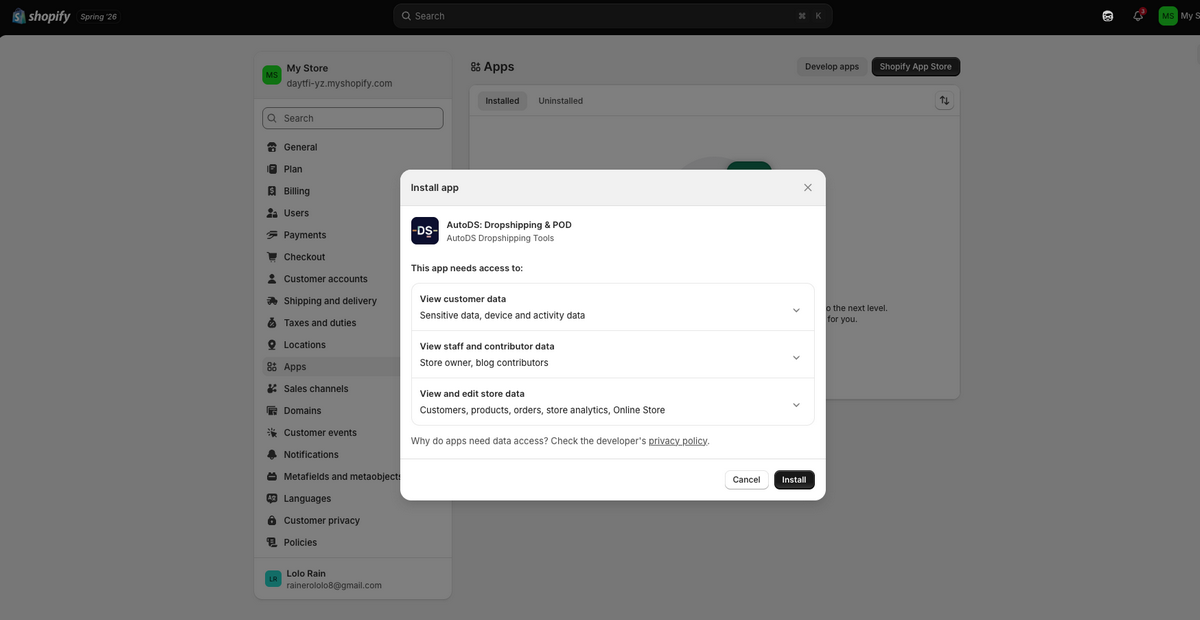Open General settings page label
The width and height of the screenshot is (1200, 620).
tap(300, 147)
